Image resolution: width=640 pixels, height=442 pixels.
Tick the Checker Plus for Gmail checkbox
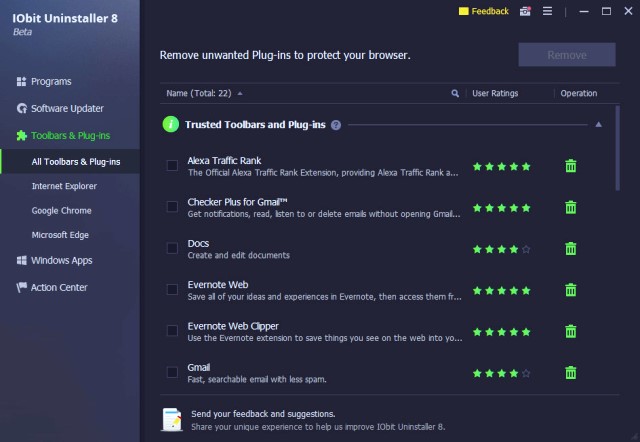click(172, 207)
